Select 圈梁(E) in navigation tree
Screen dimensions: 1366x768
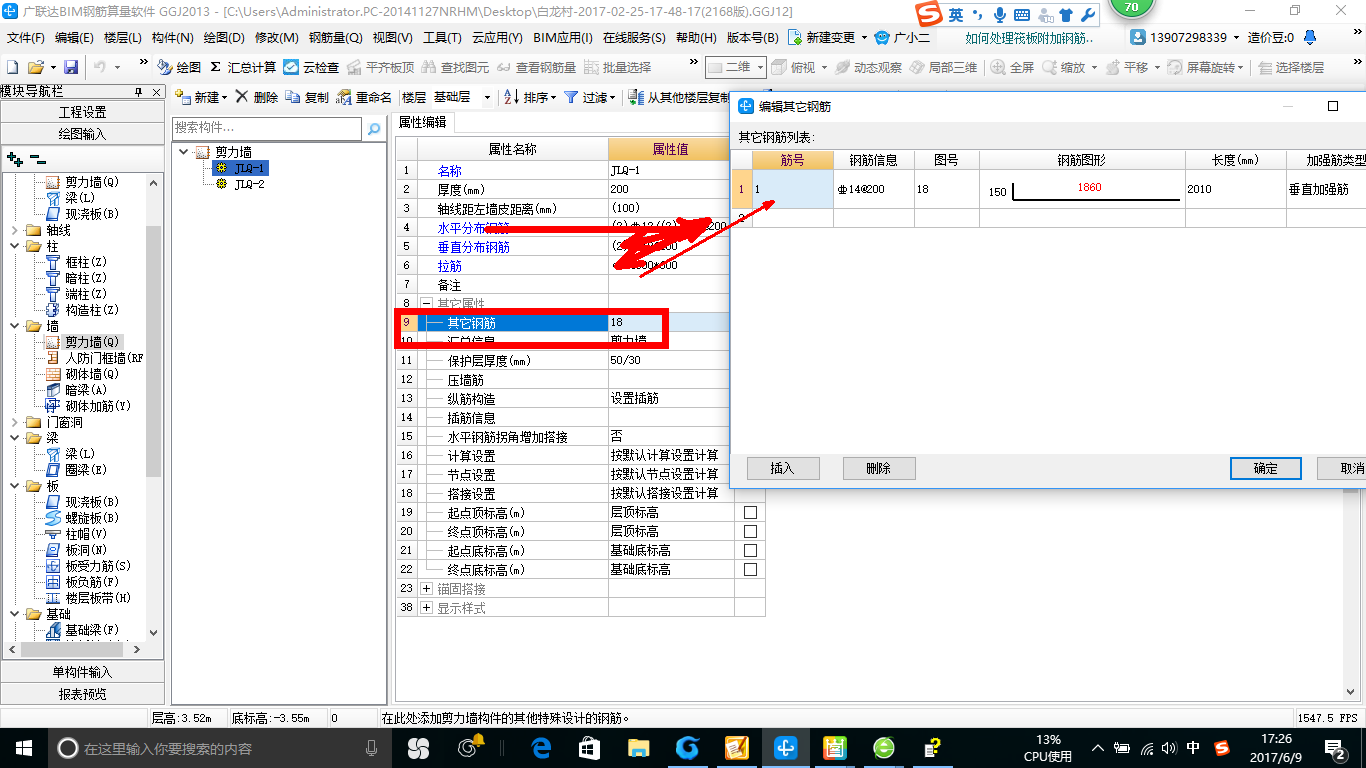pos(84,470)
